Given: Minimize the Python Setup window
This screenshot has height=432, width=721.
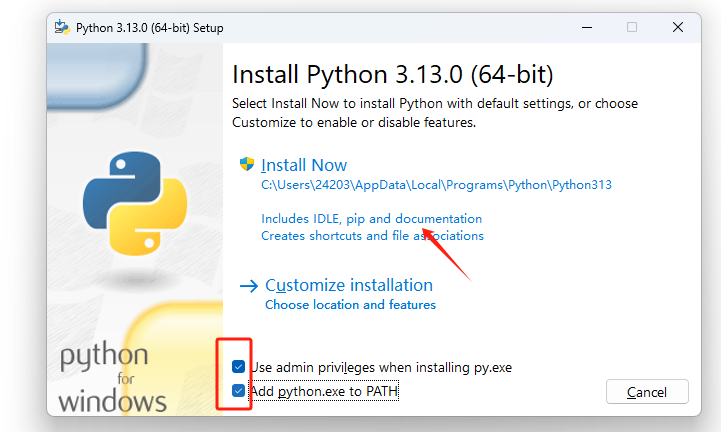Looking at the screenshot, I should click(x=587, y=27).
